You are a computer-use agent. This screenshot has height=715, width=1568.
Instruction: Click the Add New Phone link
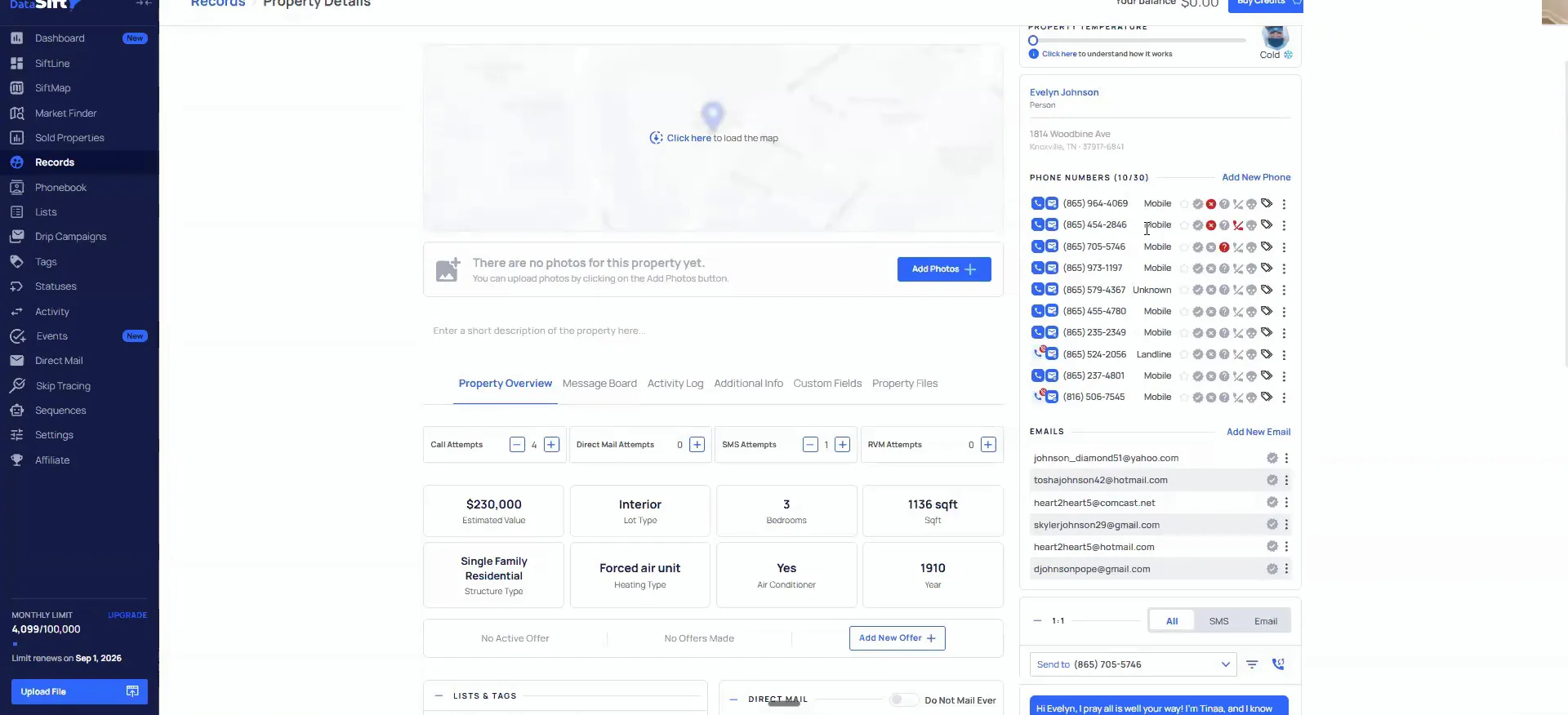(1256, 177)
